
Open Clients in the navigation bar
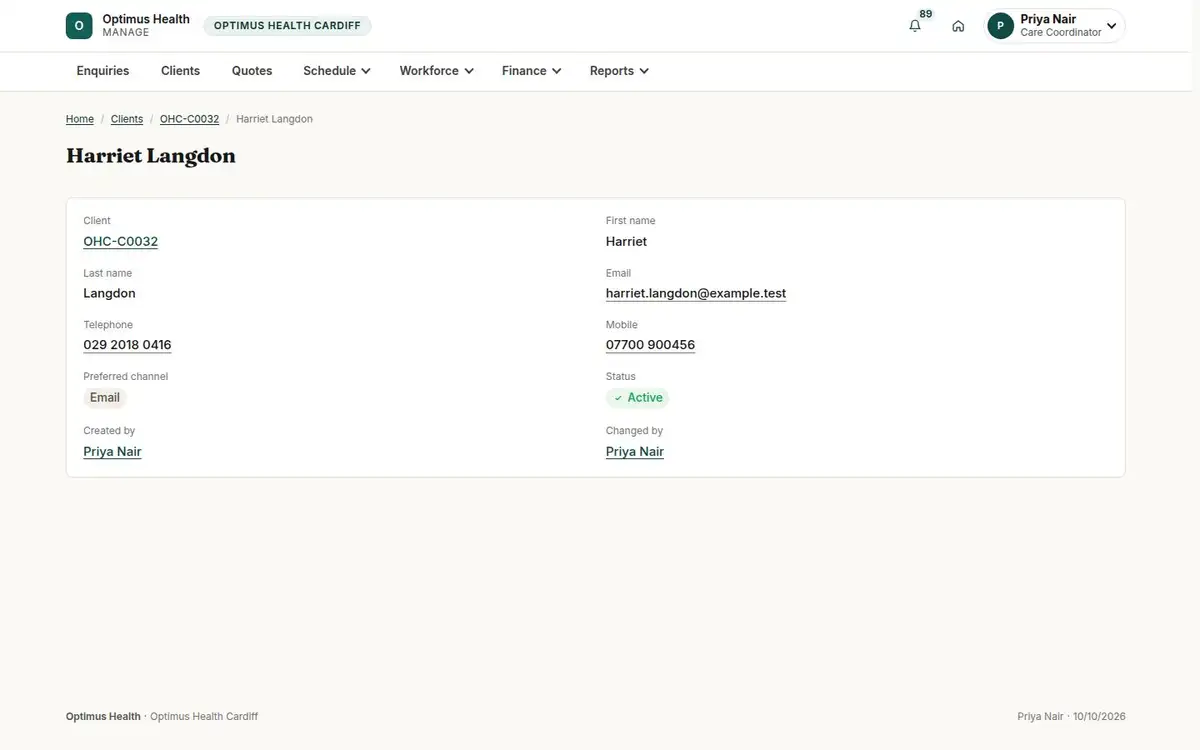pos(181,71)
